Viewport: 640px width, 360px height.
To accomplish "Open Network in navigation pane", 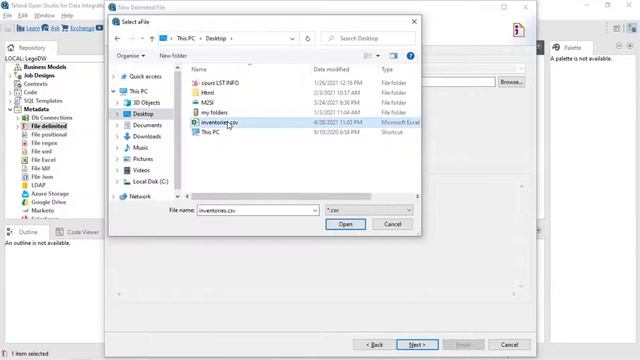I will click(x=140, y=196).
